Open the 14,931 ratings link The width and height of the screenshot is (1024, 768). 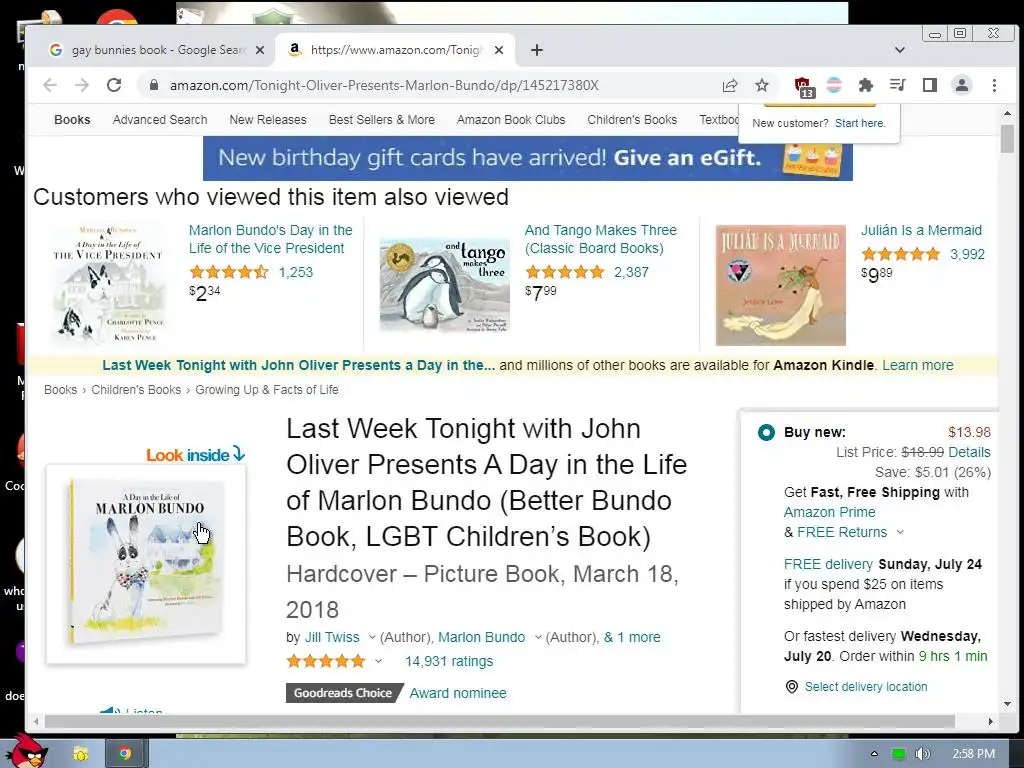449,661
